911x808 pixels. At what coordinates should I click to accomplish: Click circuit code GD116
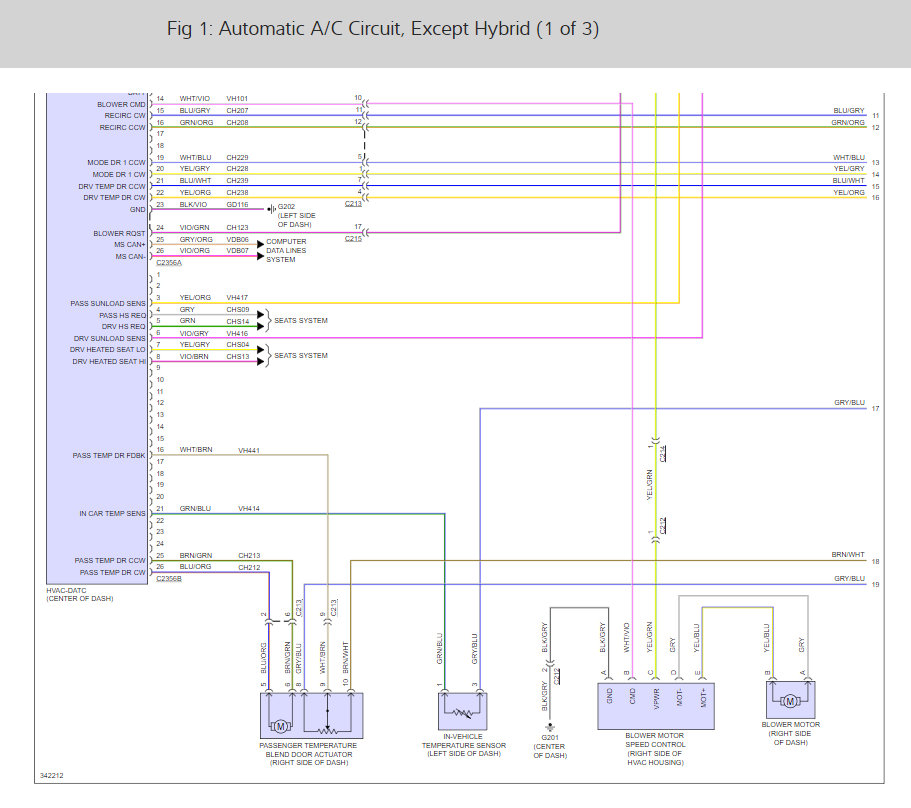[237, 204]
